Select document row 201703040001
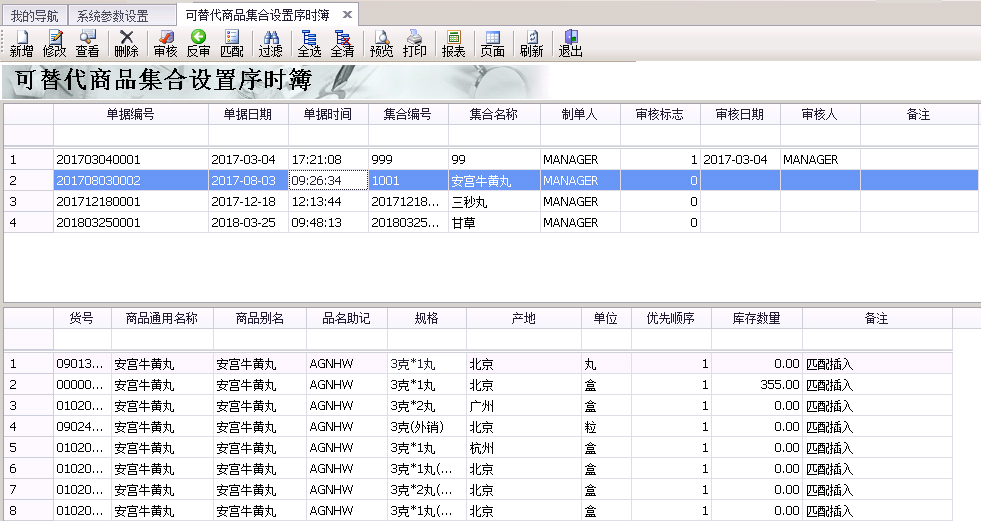The image size is (981, 521). click(x=490, y=159)
